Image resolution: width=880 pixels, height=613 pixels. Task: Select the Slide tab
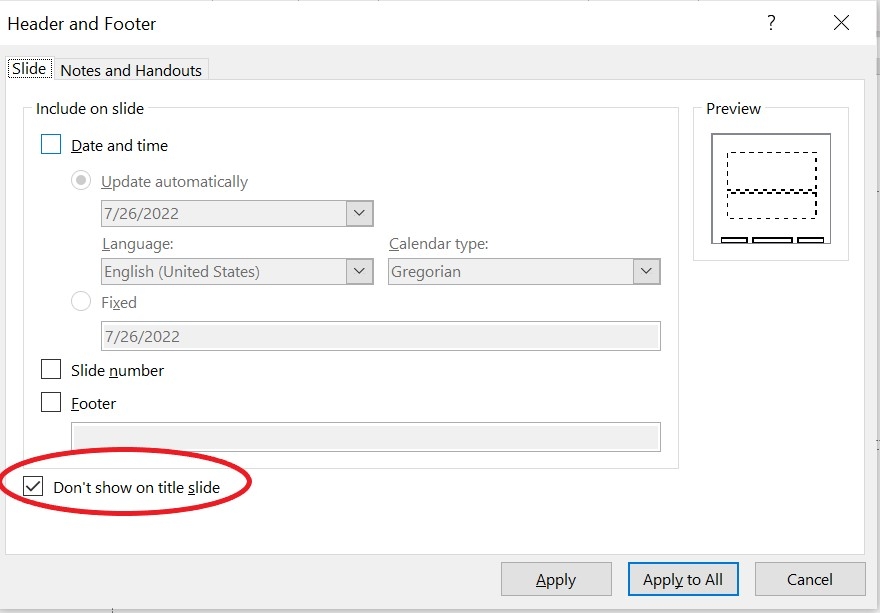(x=29, y=68)
